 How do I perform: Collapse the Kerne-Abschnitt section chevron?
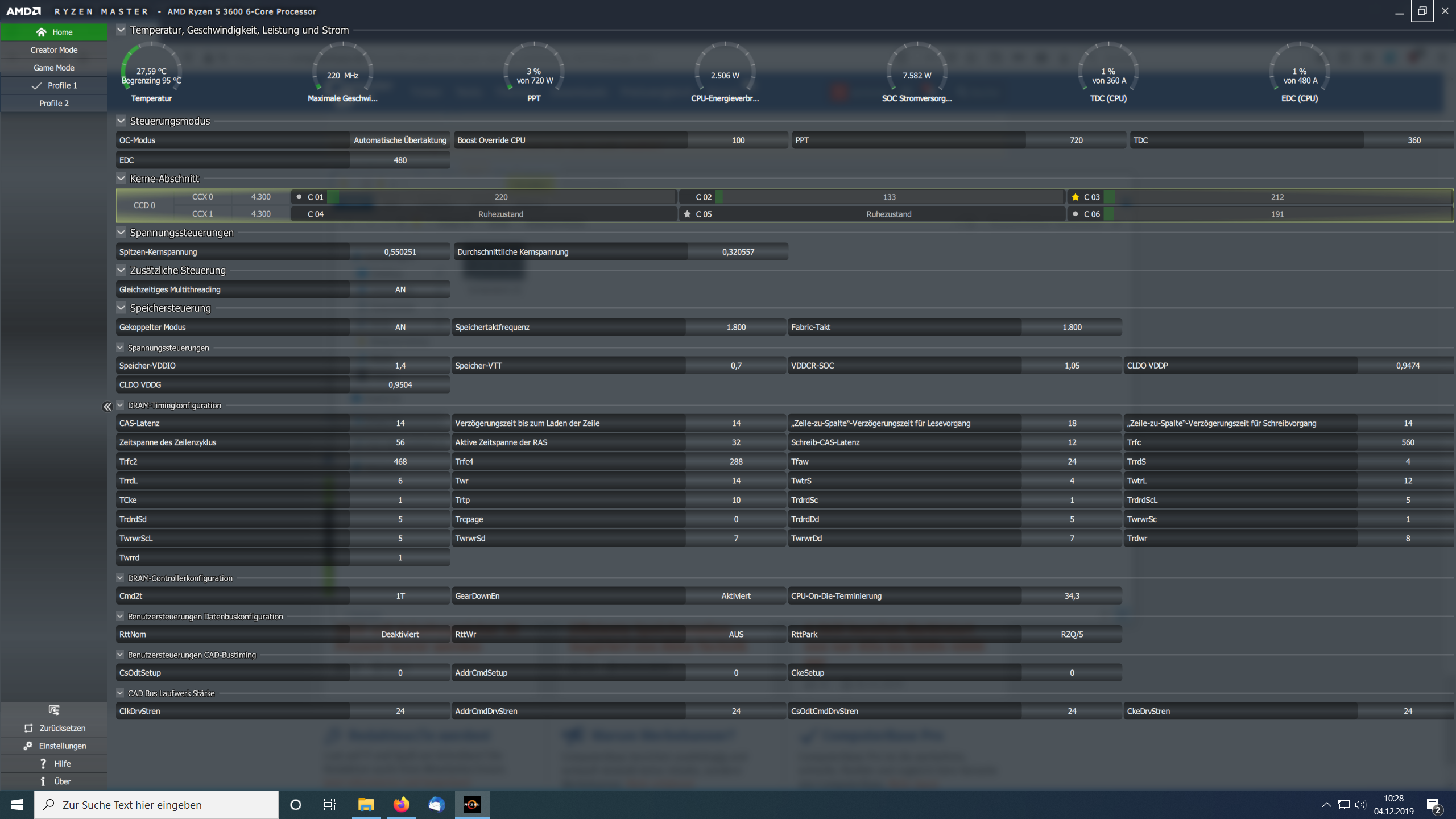121,178
